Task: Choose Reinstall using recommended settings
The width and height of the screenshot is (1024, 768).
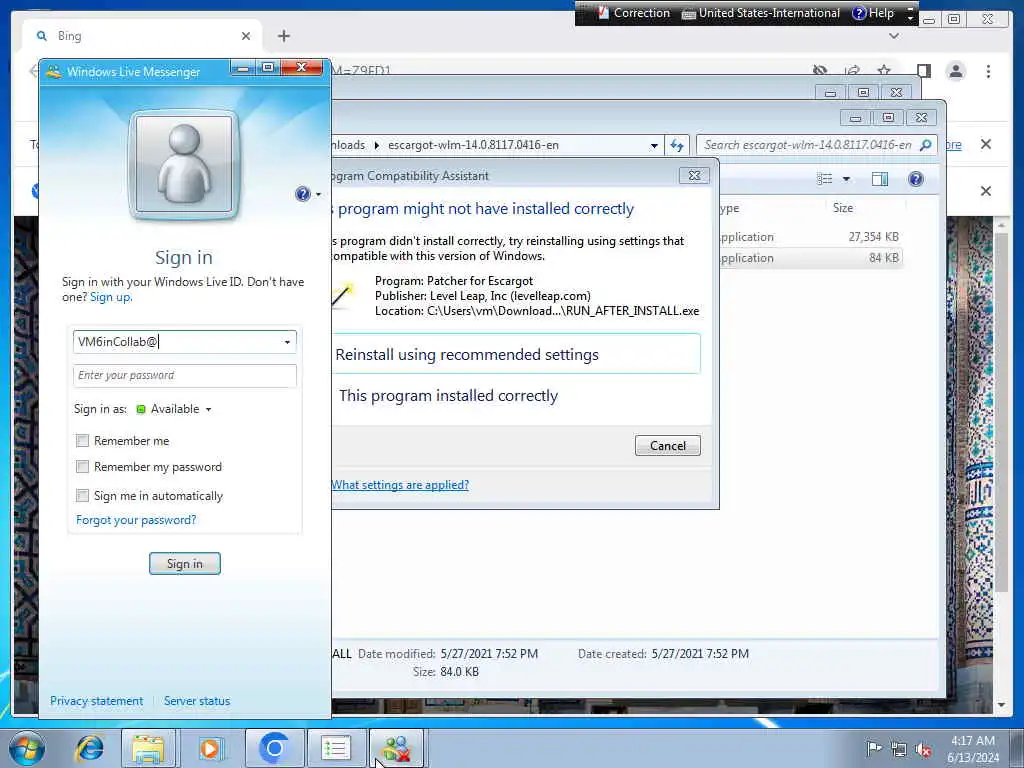Action: click(x=516, y=354)
